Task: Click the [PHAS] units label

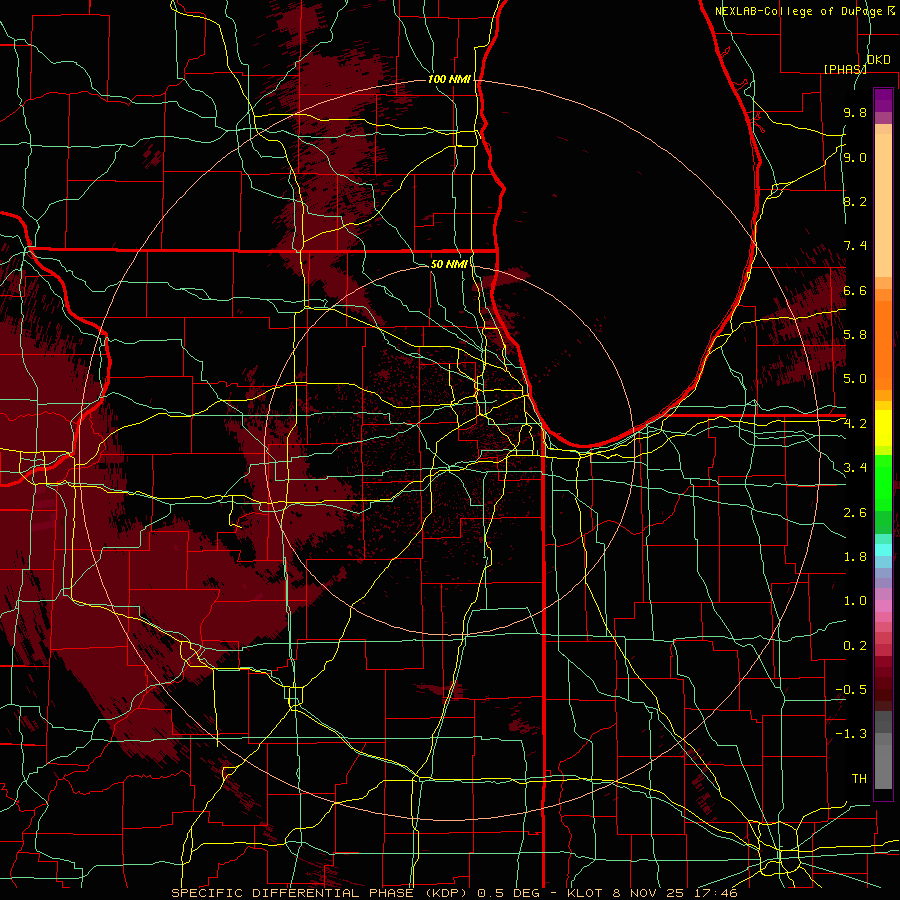Action: point(845,69)
